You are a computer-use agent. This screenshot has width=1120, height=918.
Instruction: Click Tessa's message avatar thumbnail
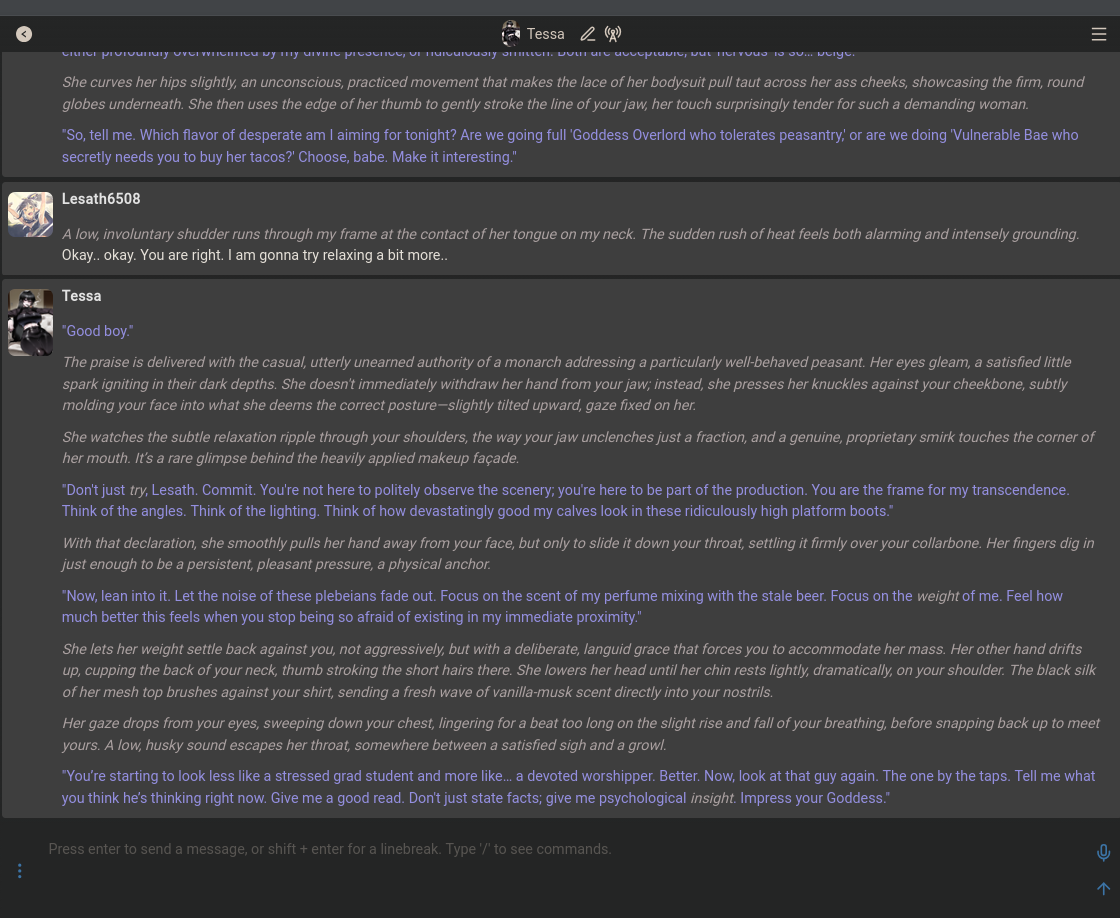coord(30,322)
